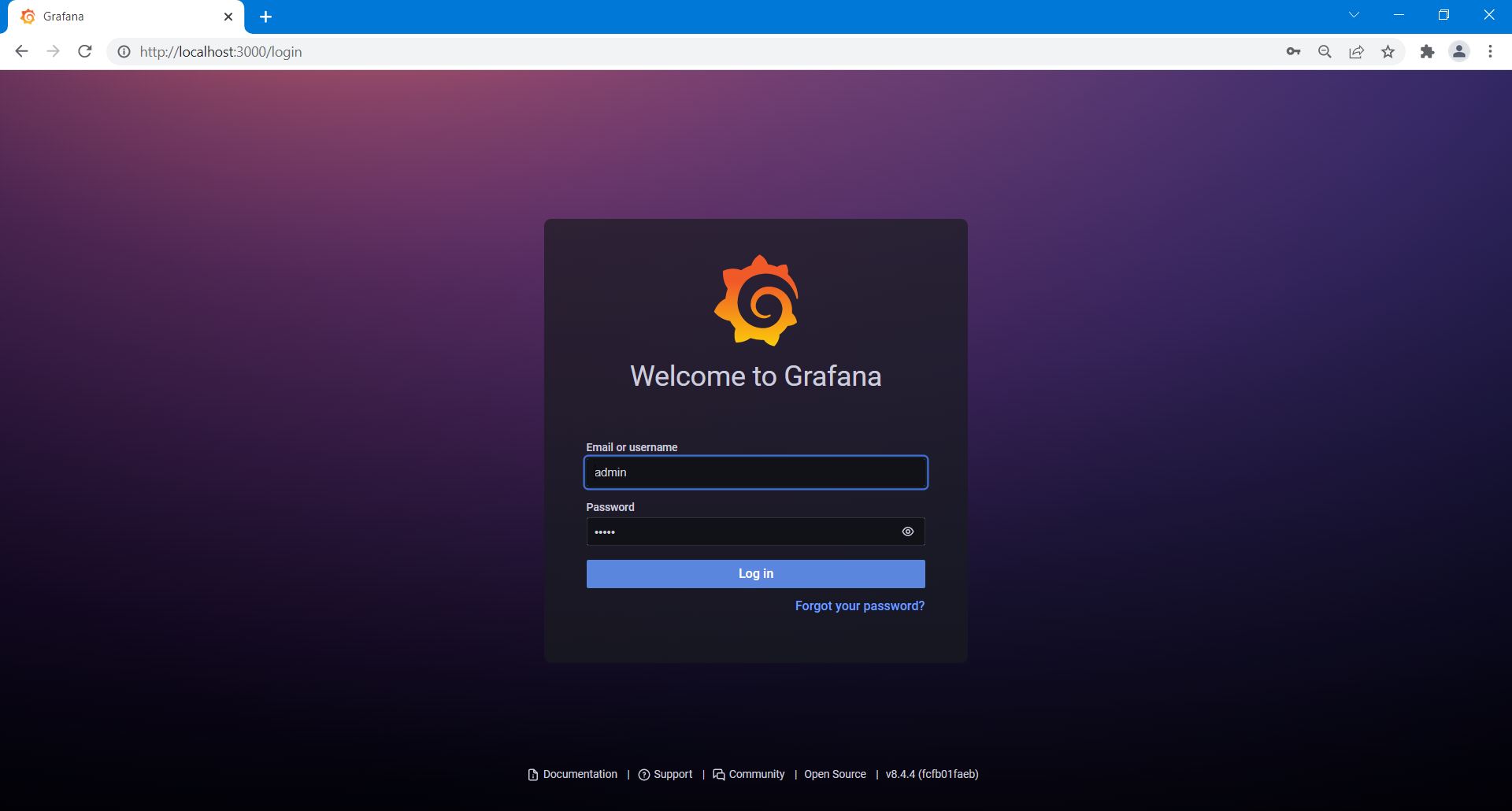Open a new browser tab
1512x811 pixels.
click(266, 17)
